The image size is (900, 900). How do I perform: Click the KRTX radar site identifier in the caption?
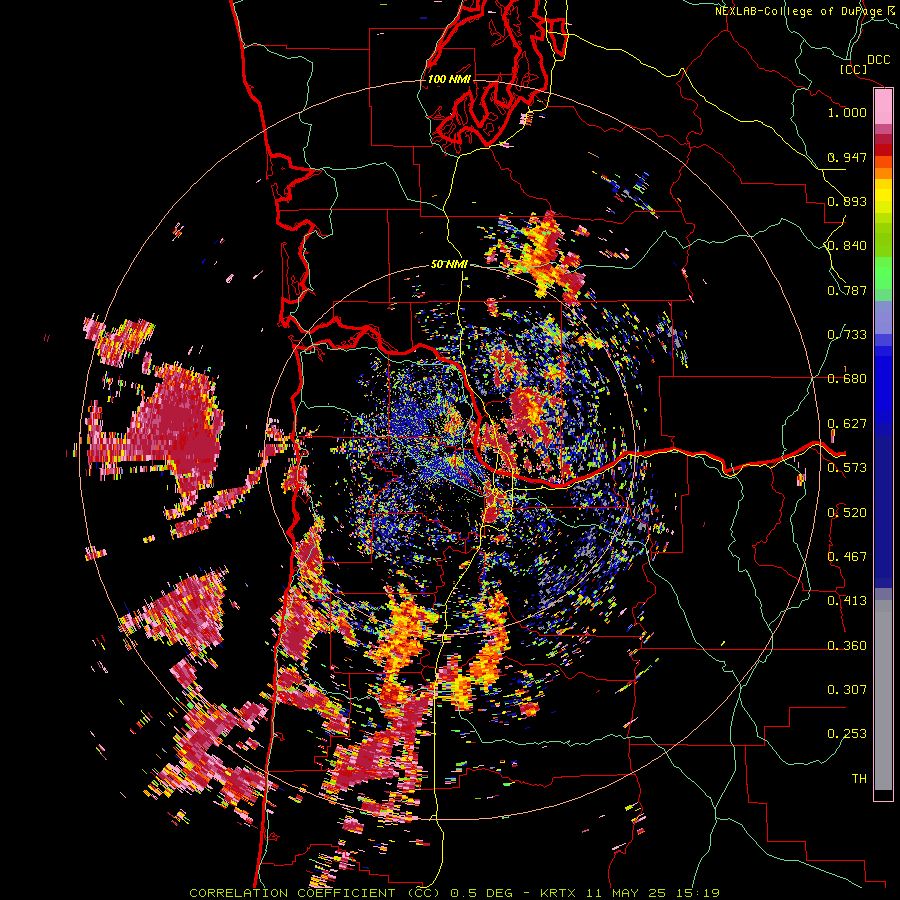pyautogui.click(x=560, y=893)
